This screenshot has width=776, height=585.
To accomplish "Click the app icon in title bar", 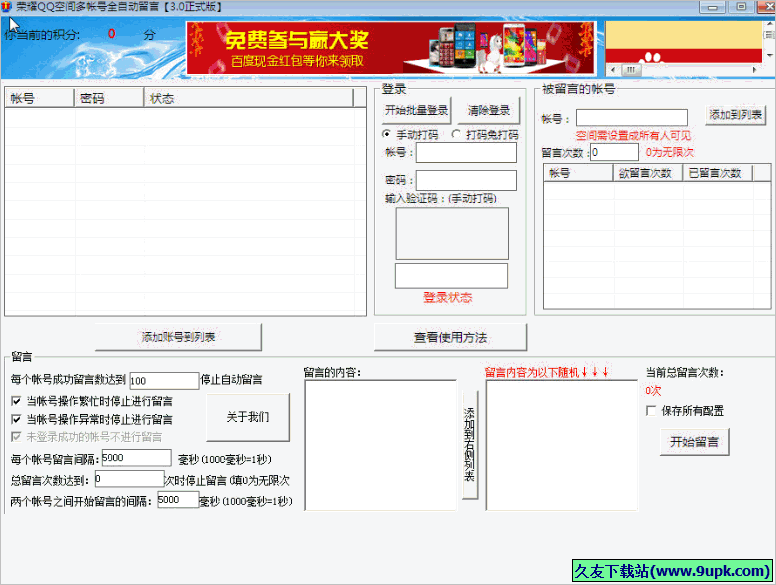I will tap(6, 7).
